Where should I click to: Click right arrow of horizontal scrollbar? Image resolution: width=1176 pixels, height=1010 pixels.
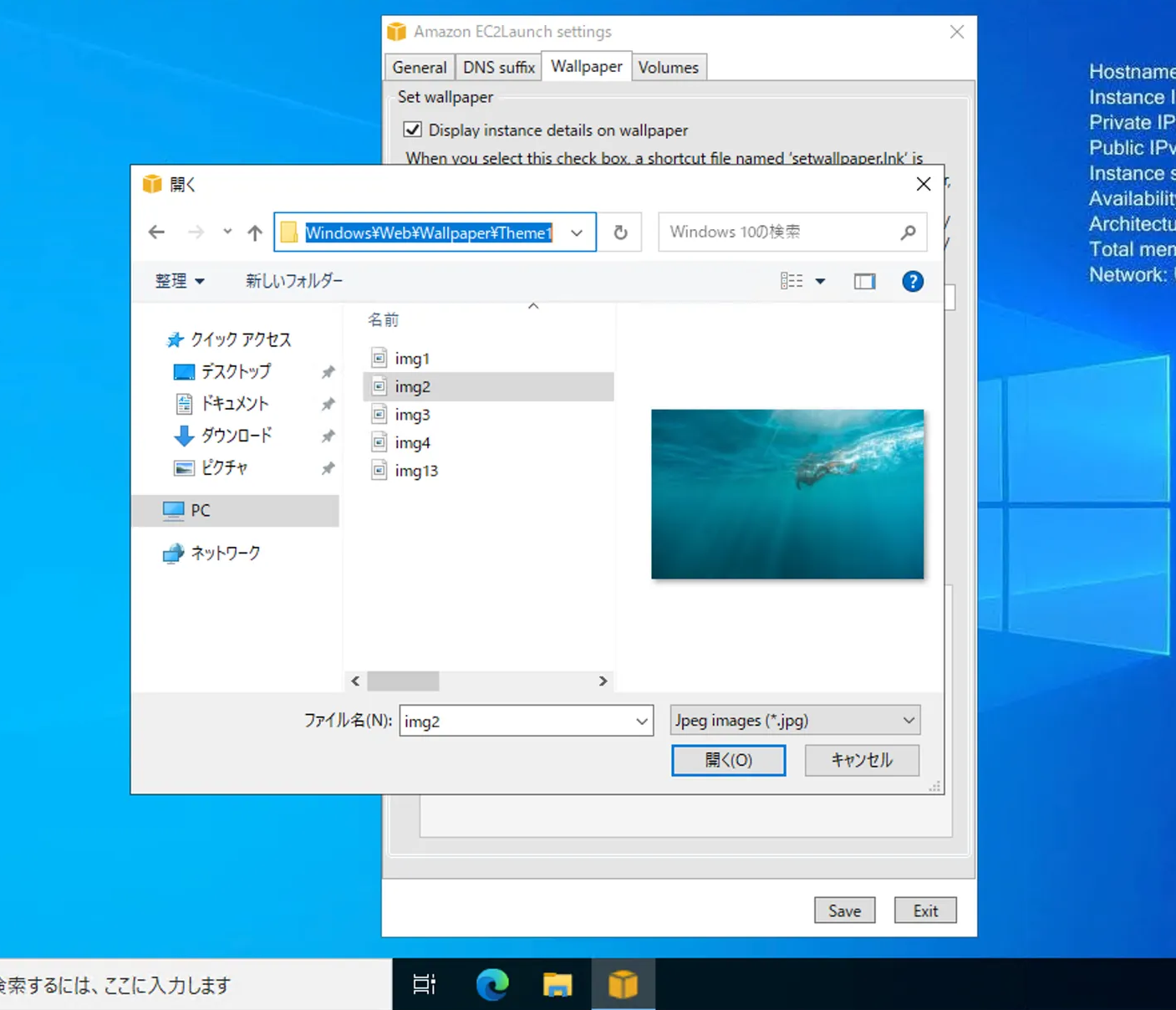click(603, 681)
